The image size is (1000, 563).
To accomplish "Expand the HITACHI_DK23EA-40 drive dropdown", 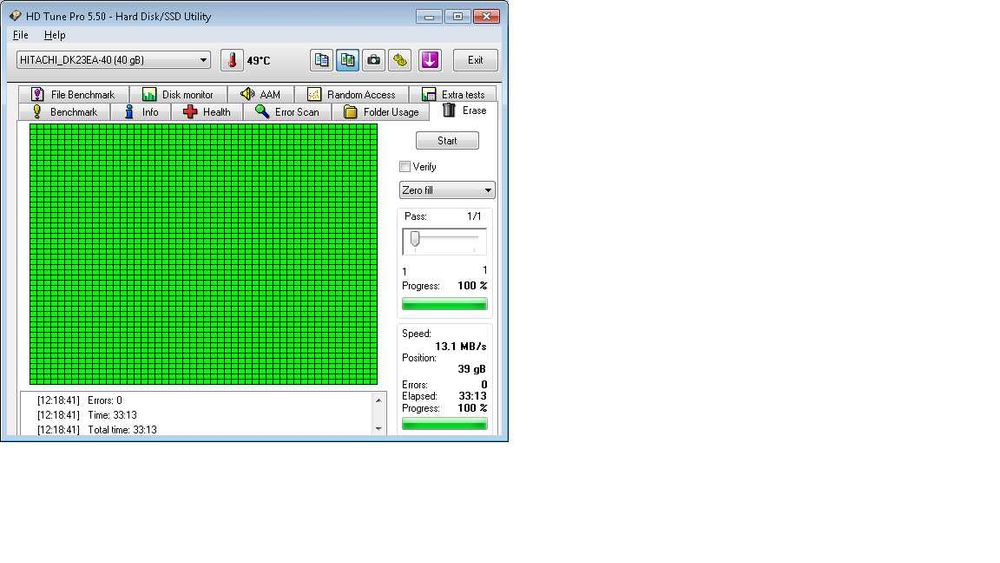I will pyautogui.click(x=114, y=61).
